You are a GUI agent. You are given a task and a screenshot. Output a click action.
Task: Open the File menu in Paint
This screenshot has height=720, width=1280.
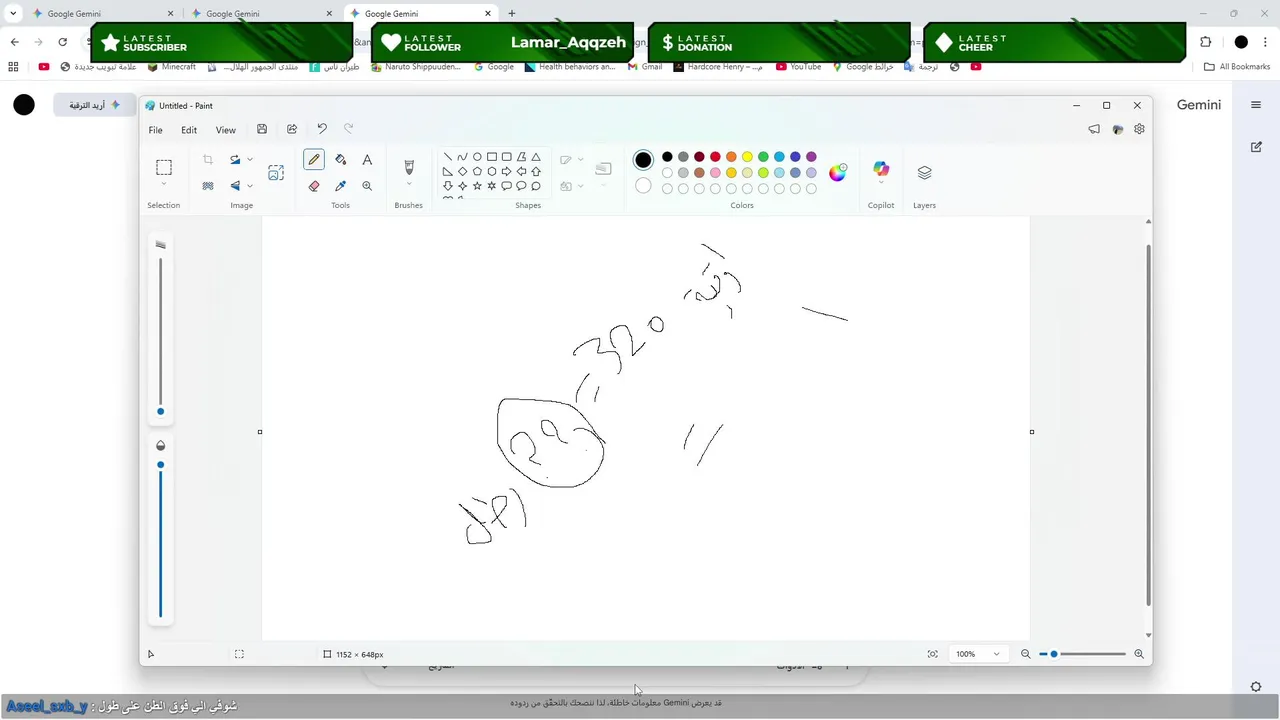[156, 130]
